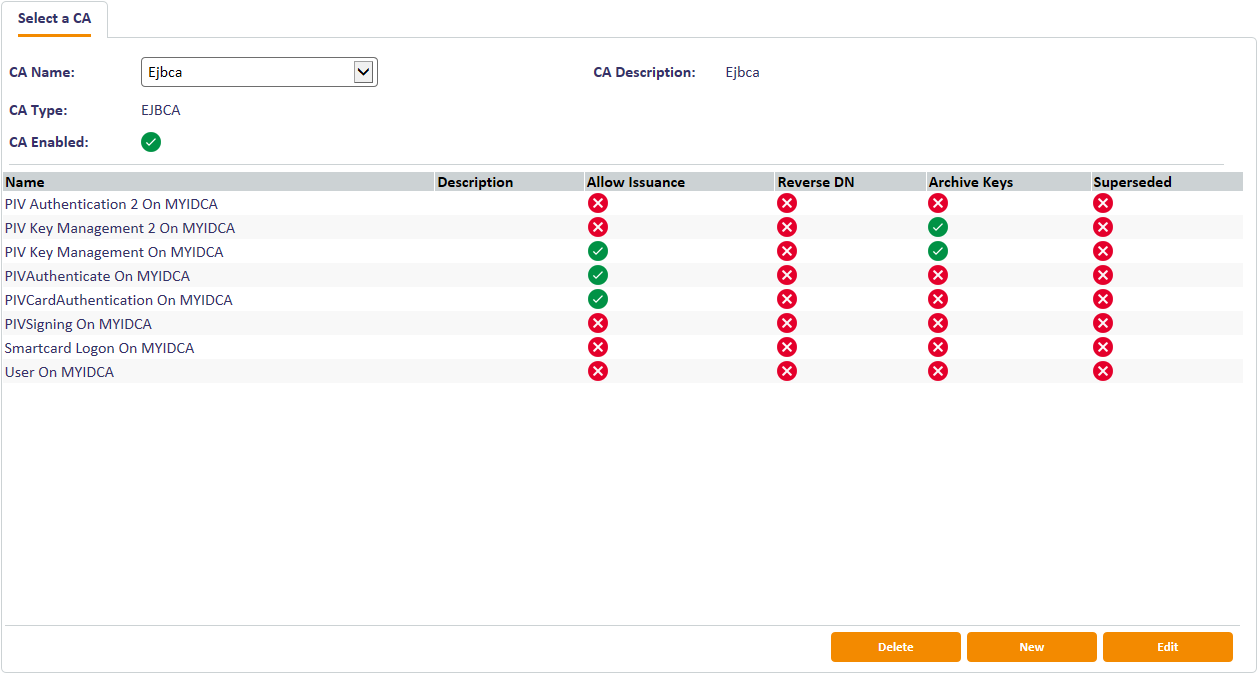The image size is (1258, 674).
Task: Click the Name column header
Action: point(25,182)
